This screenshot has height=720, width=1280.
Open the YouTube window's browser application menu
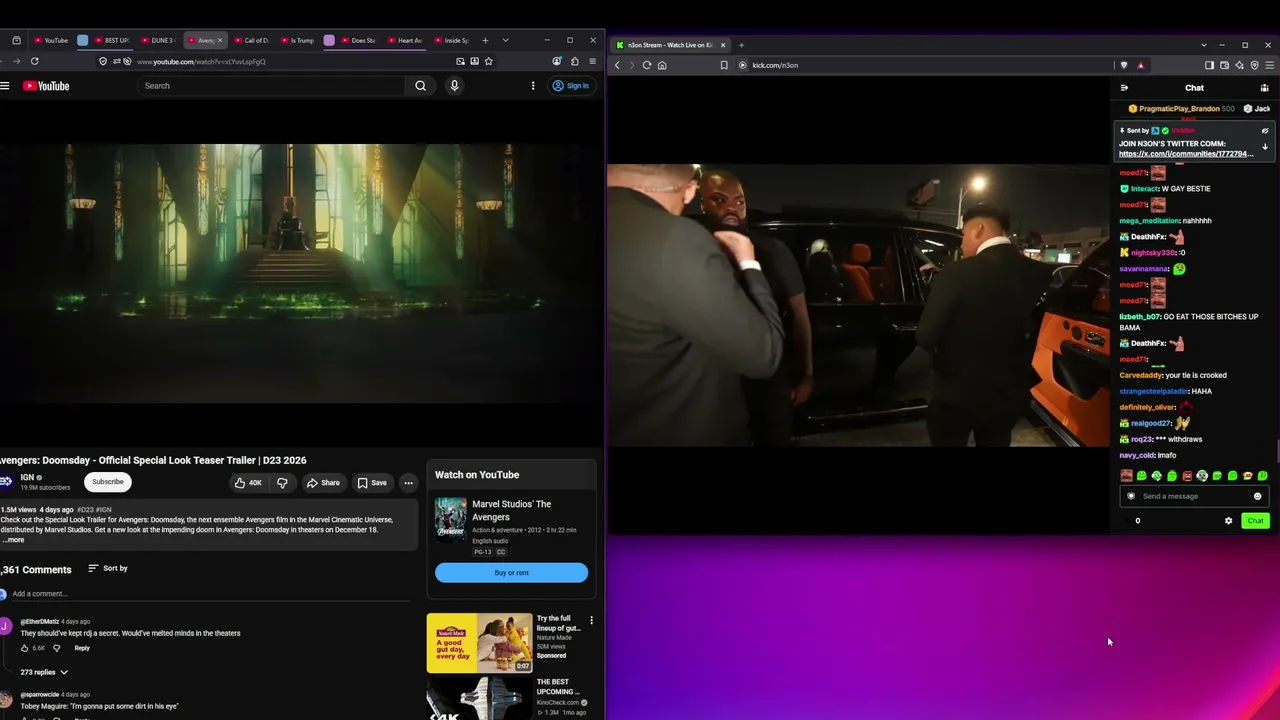pyautogui.click(x=591, y=61)
